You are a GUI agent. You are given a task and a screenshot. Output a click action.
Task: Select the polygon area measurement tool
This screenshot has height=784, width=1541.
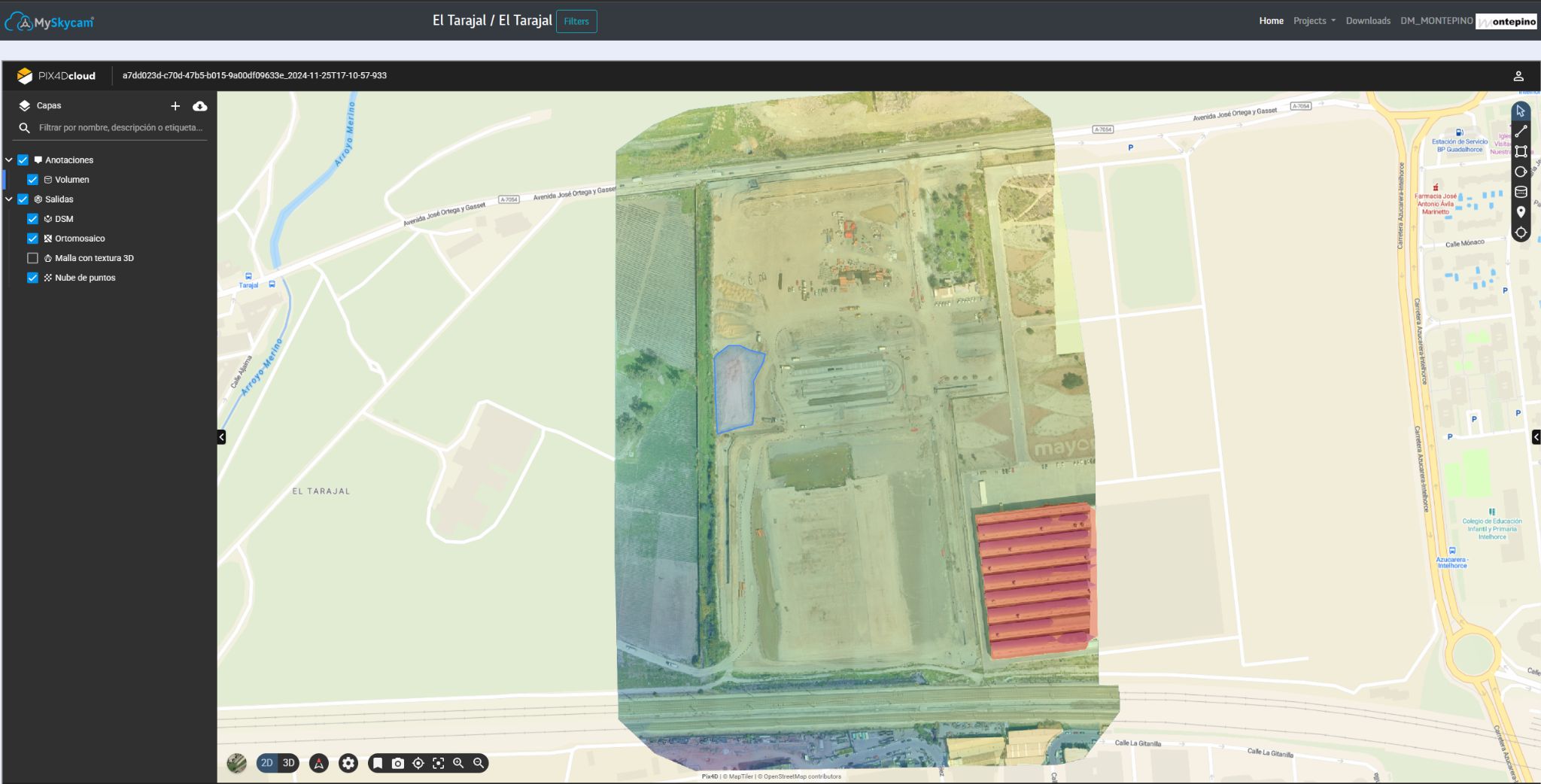coord(1521,151)
